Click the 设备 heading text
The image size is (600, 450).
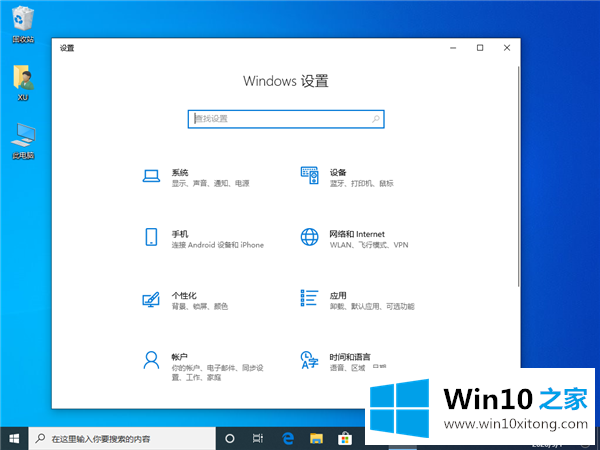click(x=338, y=173)
